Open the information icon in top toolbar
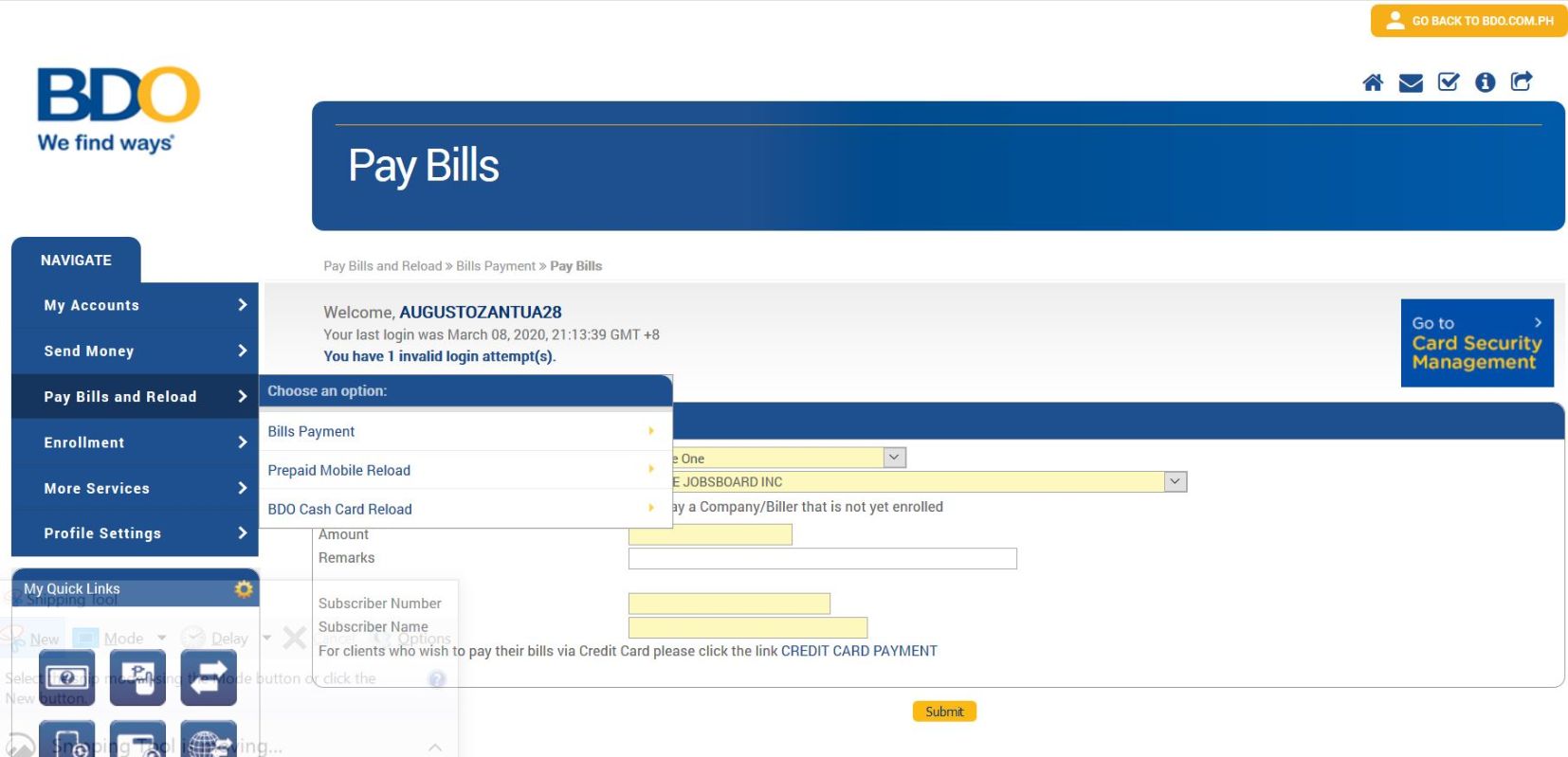Image resolution: width=1568 pixels, height=757 pixels. click(1486, 82)
